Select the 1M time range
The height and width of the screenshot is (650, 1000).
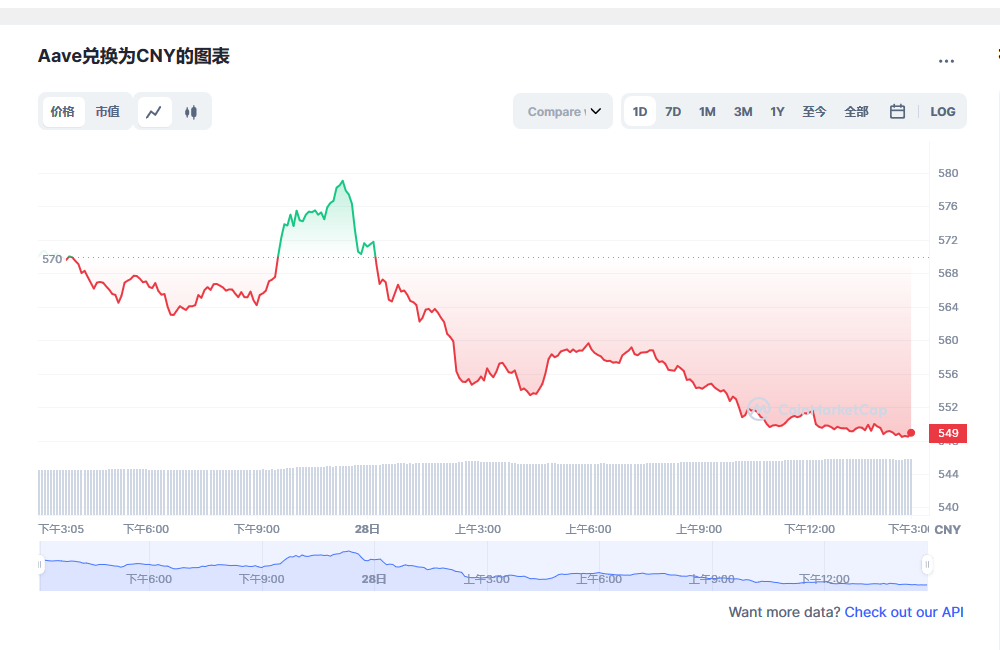tap(707, 112)
